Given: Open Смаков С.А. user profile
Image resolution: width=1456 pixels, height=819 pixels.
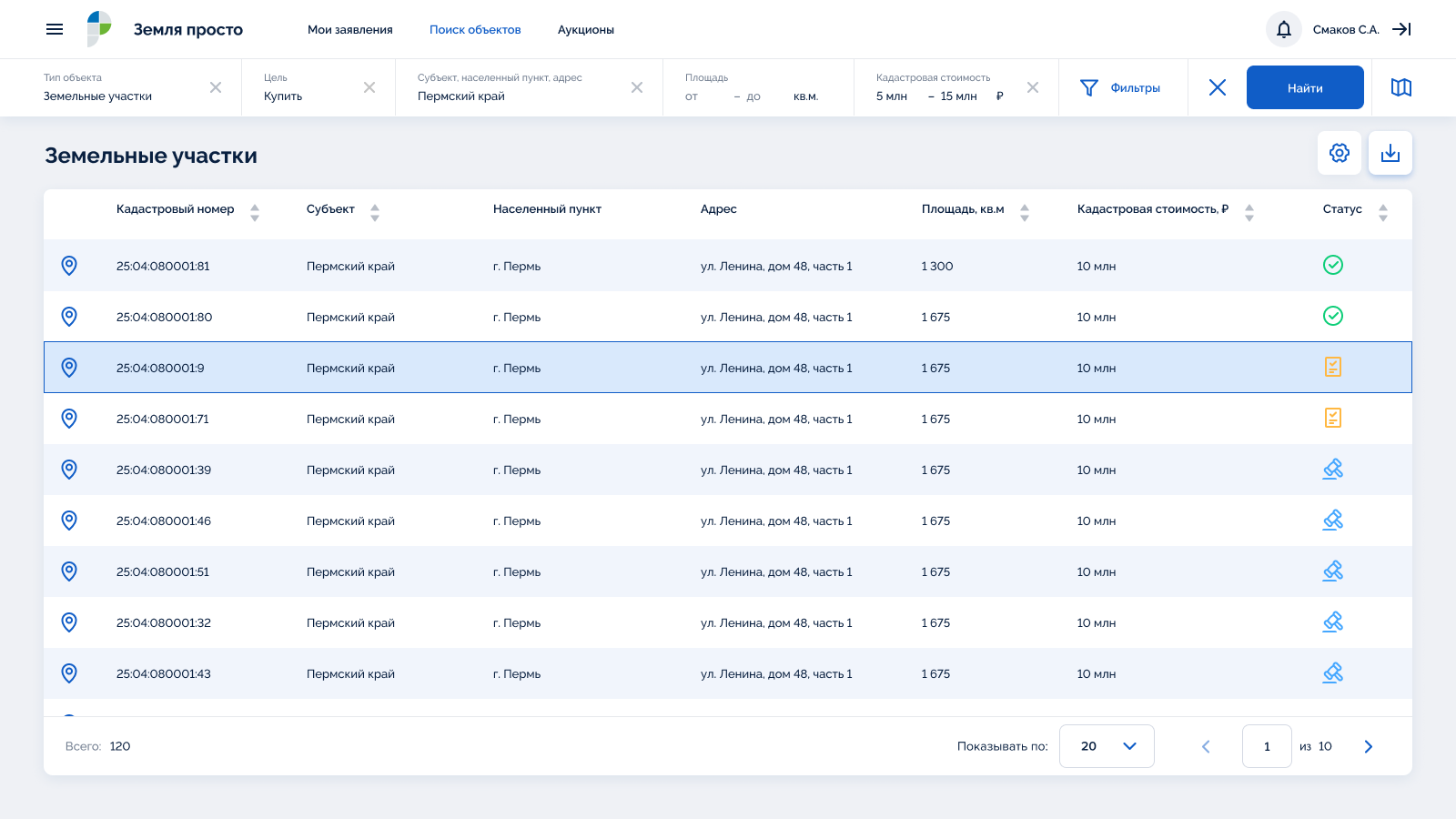Looking at the screenshot, I should click(1346, 30).
